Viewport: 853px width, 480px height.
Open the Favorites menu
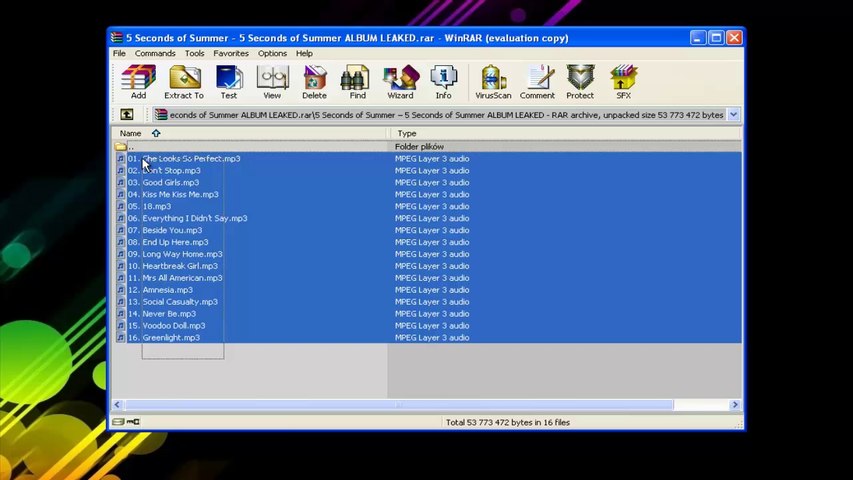point(231,53)
